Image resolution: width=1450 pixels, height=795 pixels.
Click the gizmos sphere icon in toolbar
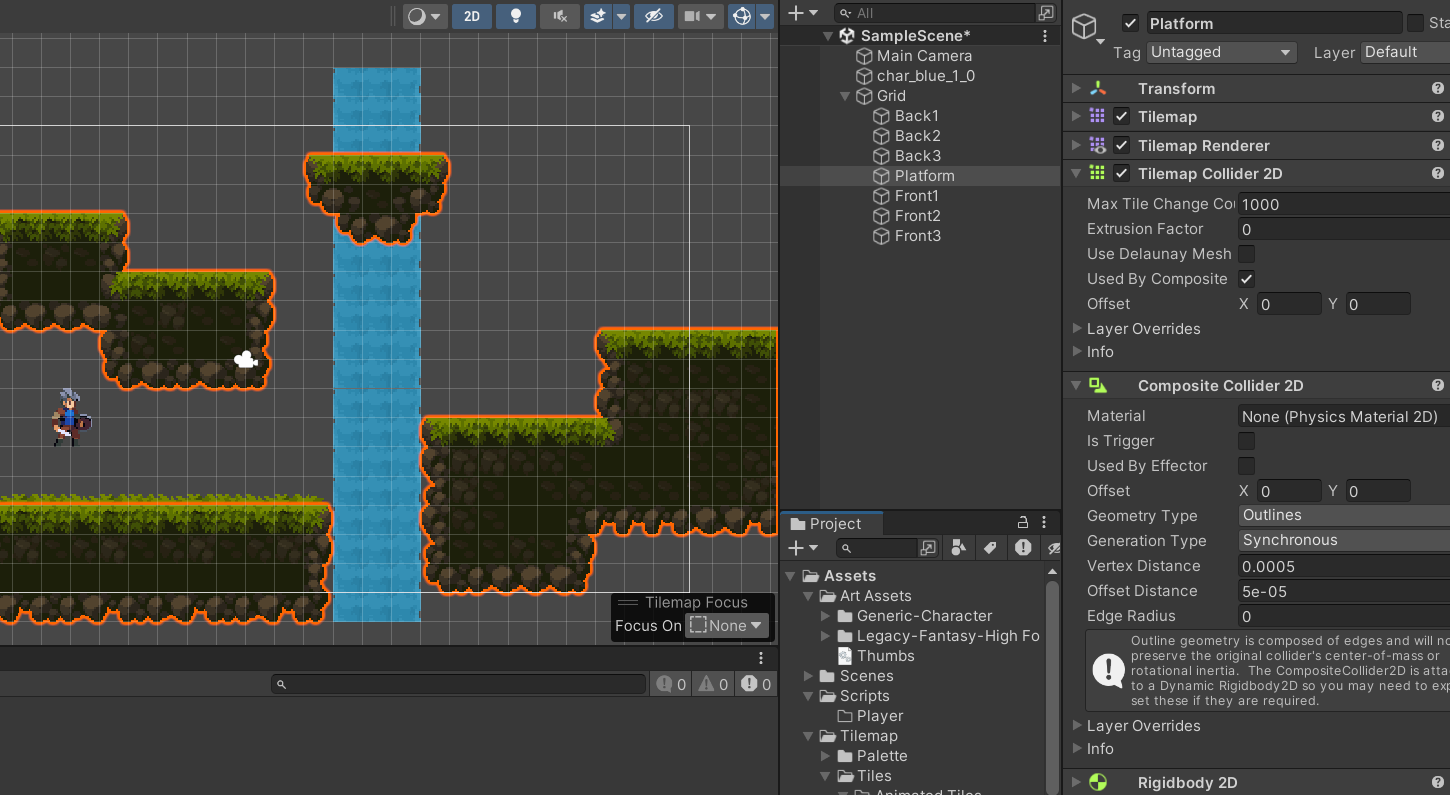coord(742,16)
